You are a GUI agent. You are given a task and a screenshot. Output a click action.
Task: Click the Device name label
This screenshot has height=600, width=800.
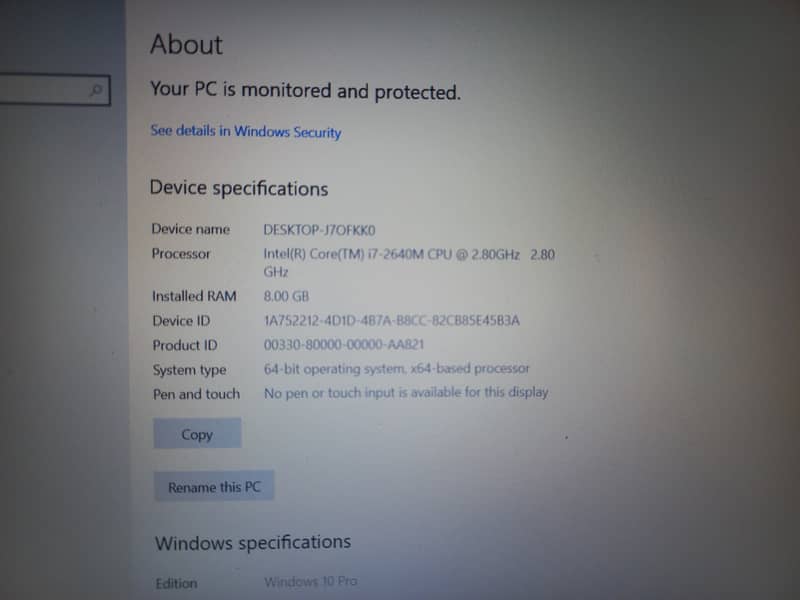190,229
